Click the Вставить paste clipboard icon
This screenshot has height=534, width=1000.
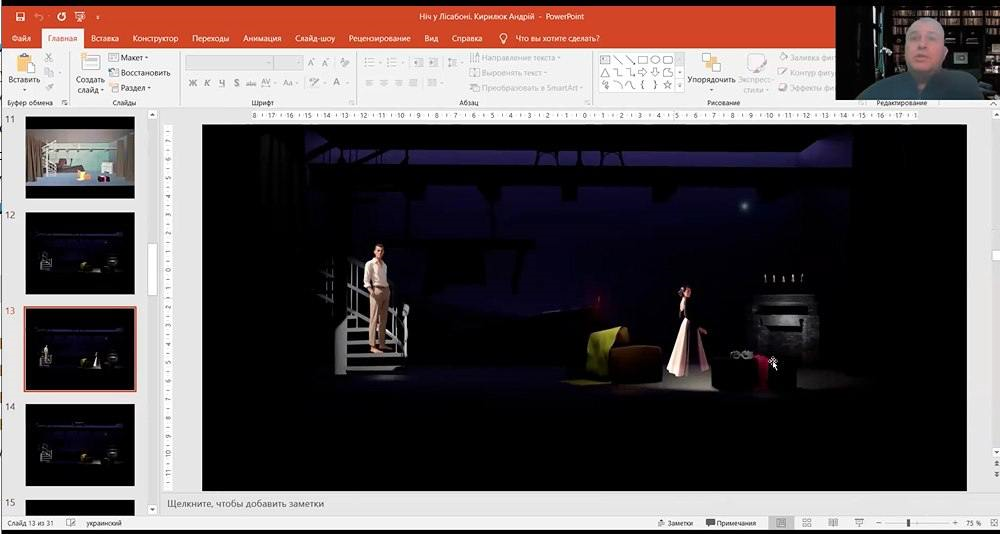(x=24, y=64)
